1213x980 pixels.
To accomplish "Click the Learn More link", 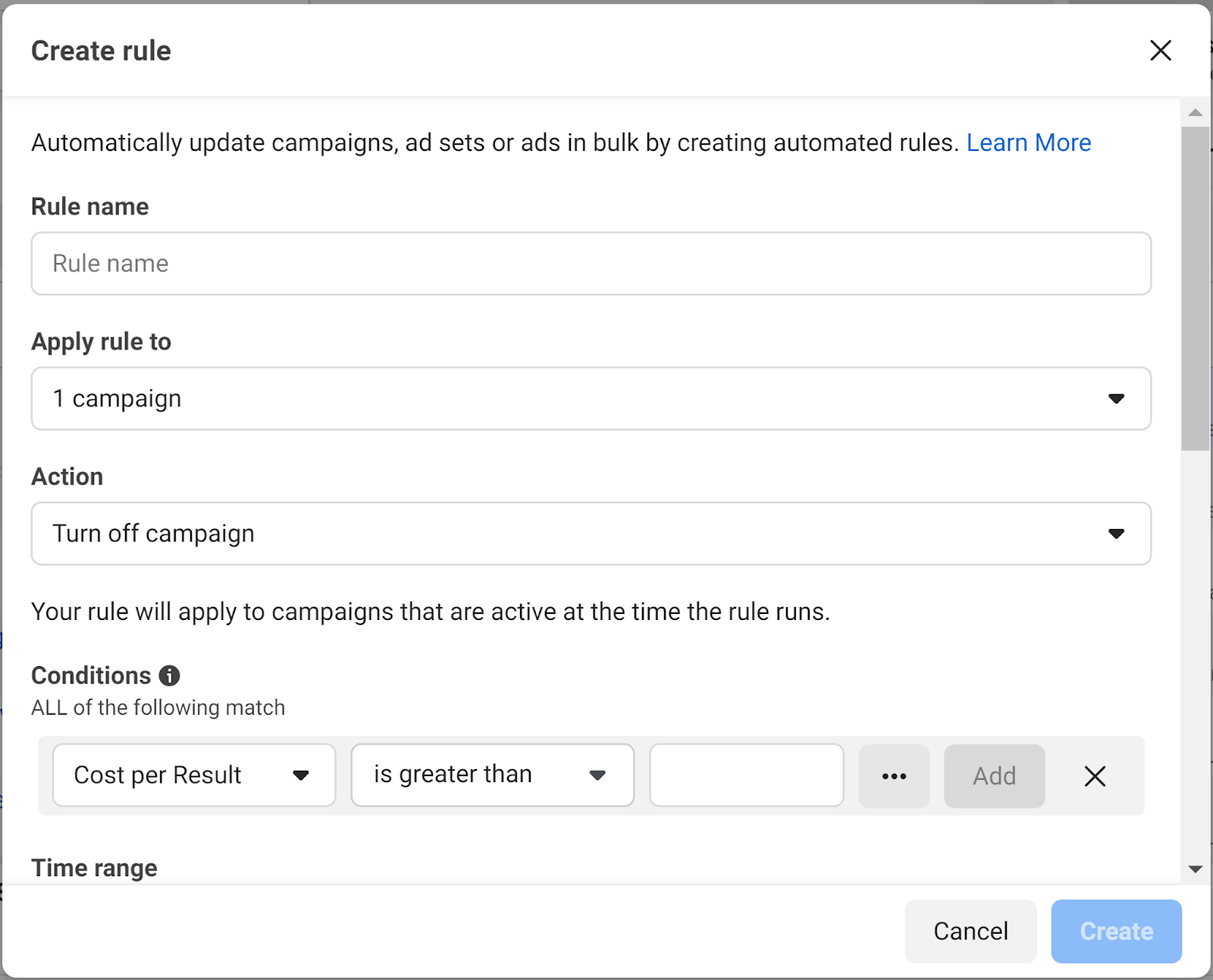I will pyautogui.click(x=1028, y=142).
